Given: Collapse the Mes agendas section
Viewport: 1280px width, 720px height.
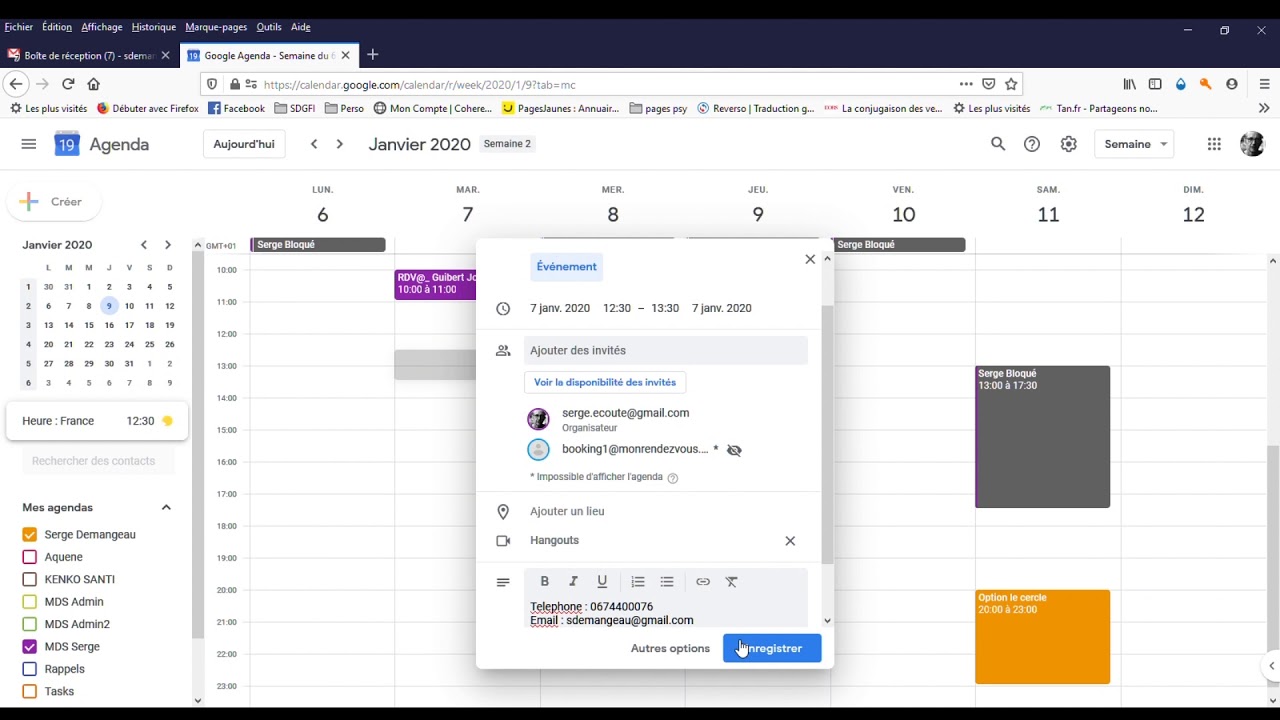Looking at the screenshot, I should pyautogui.click(x=166, y=507).
